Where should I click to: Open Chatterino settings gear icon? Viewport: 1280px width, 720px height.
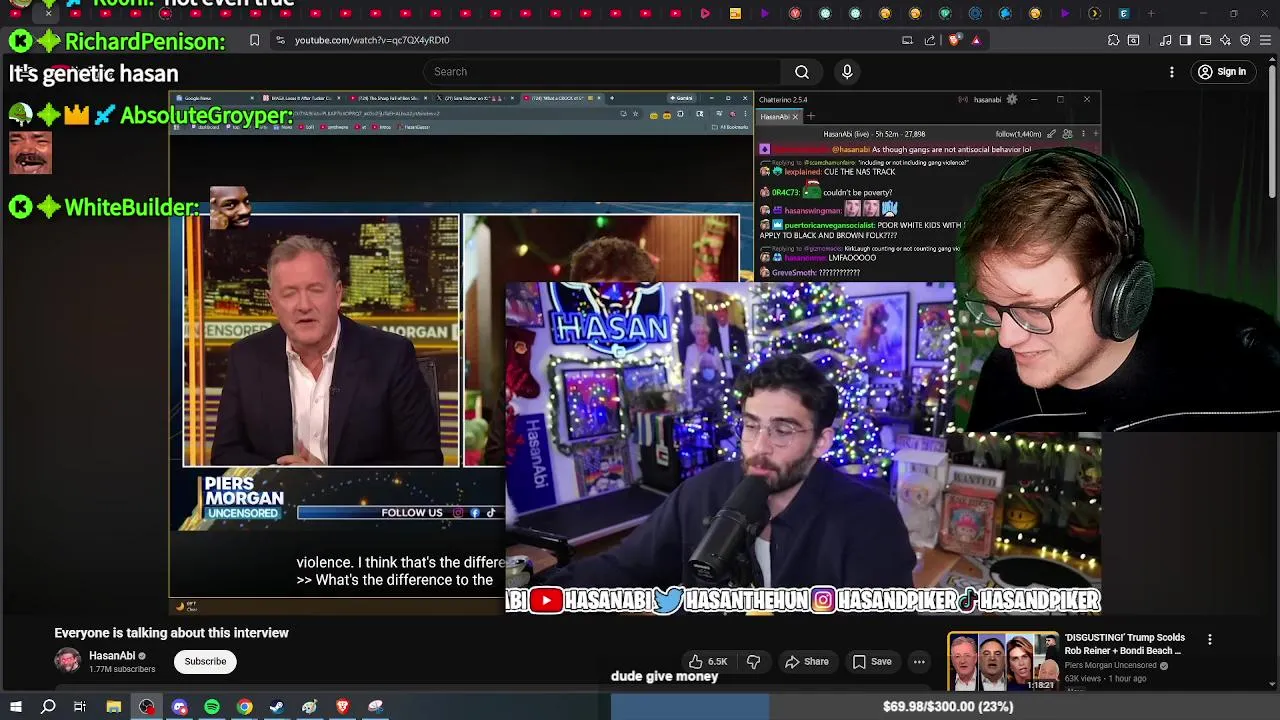[x=1012, y=99]
